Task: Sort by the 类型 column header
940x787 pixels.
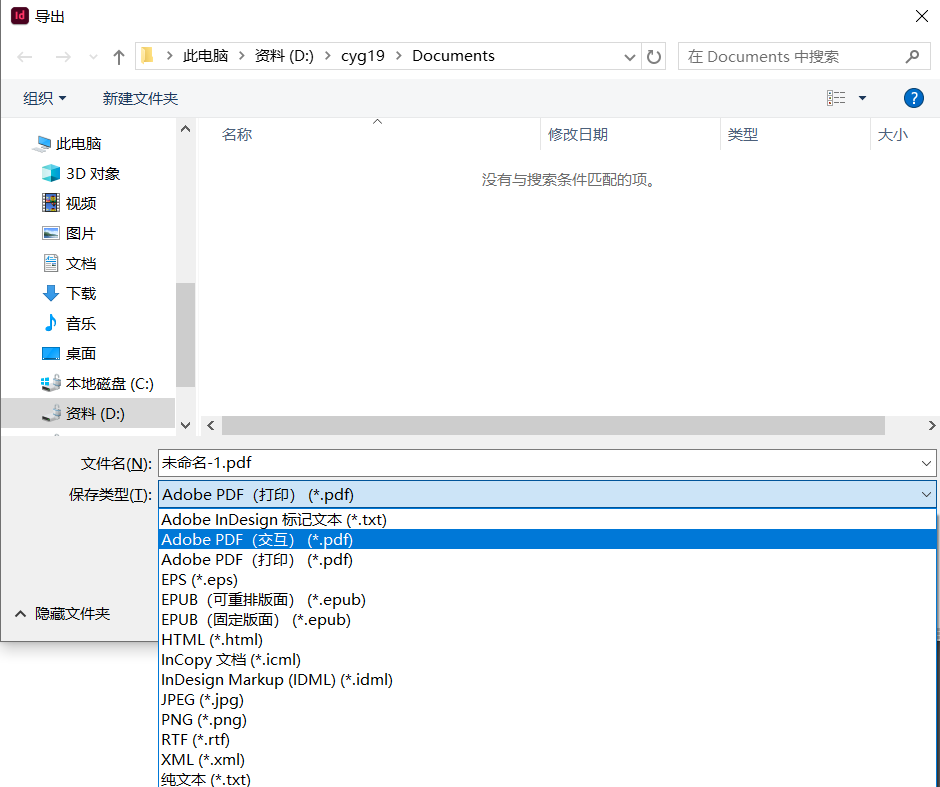Action: pyautogui.click(x=743, y=134)
